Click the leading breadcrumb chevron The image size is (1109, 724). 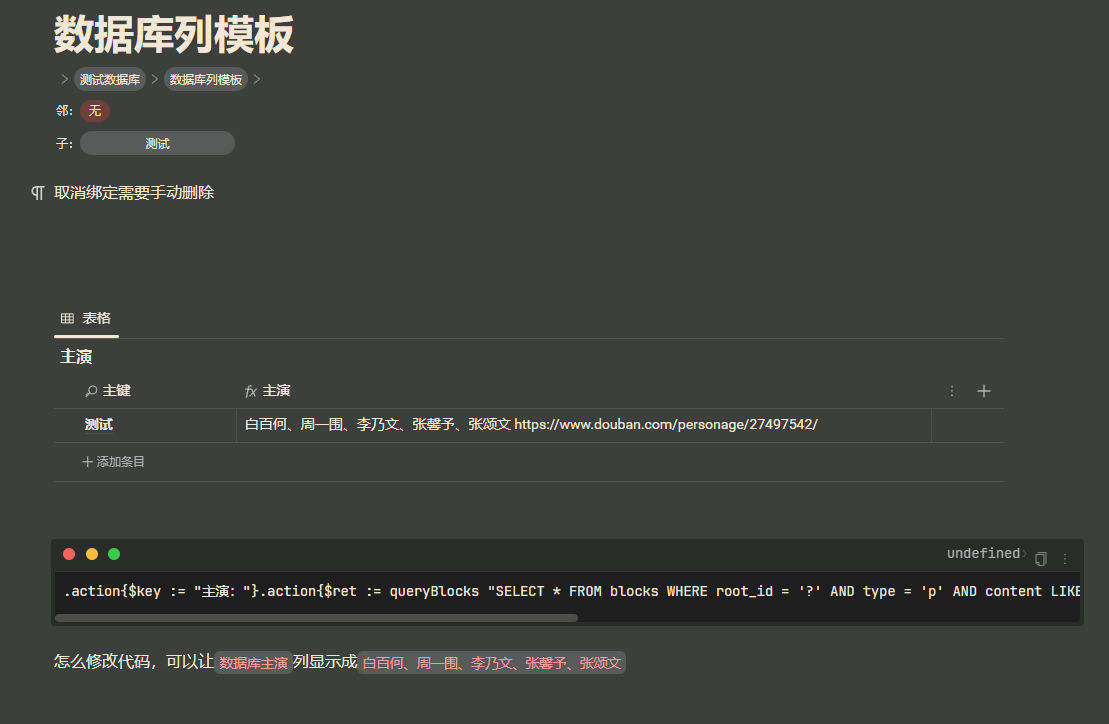coord(63,79)
